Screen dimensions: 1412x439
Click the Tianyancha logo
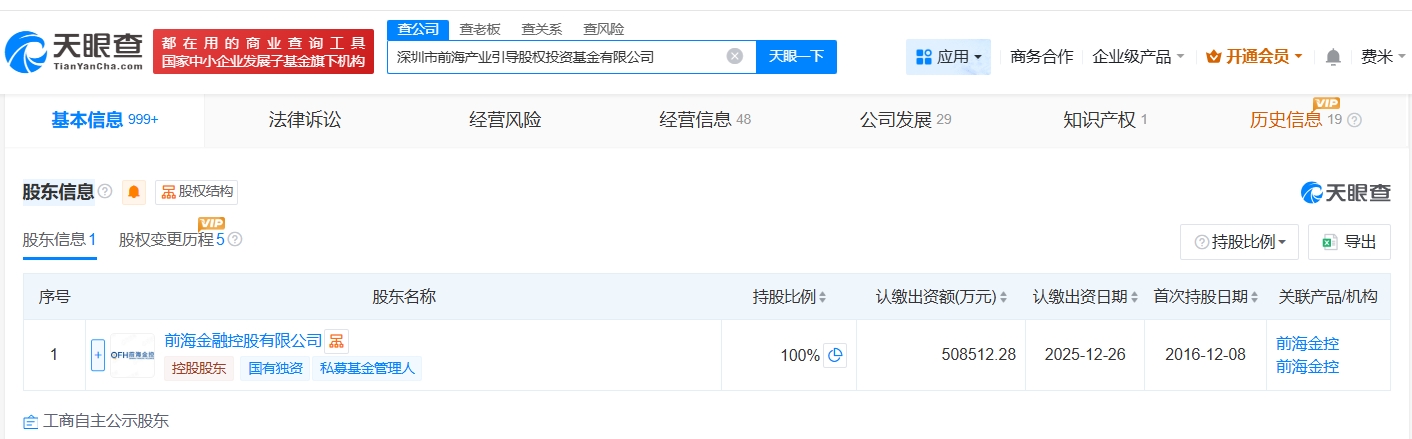click(75, 51)
